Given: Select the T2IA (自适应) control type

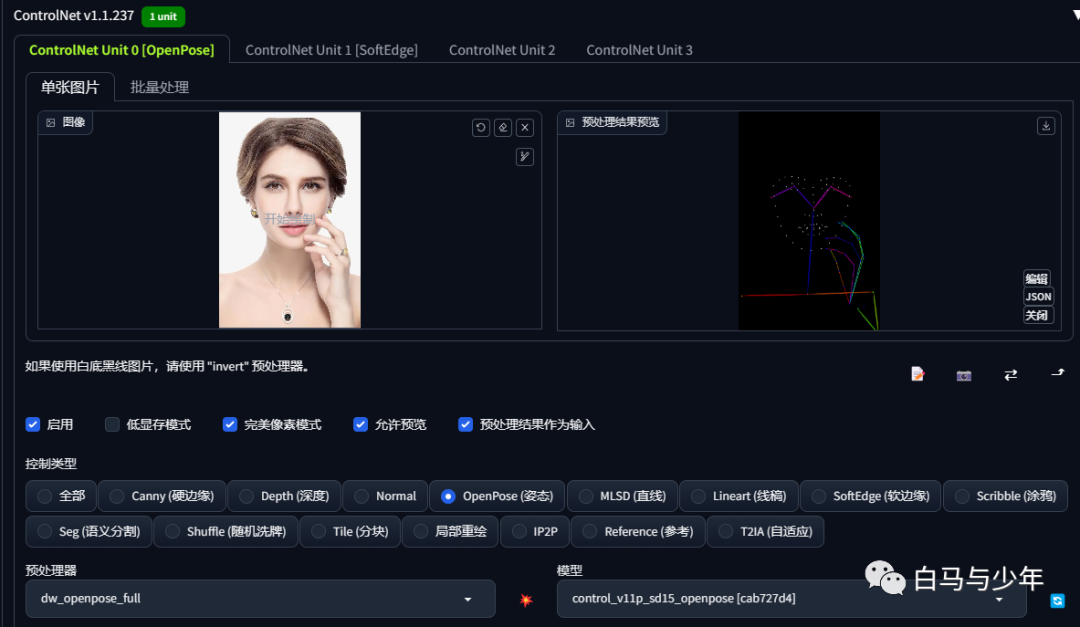Looking at the screenshot, I should [765, 531].
